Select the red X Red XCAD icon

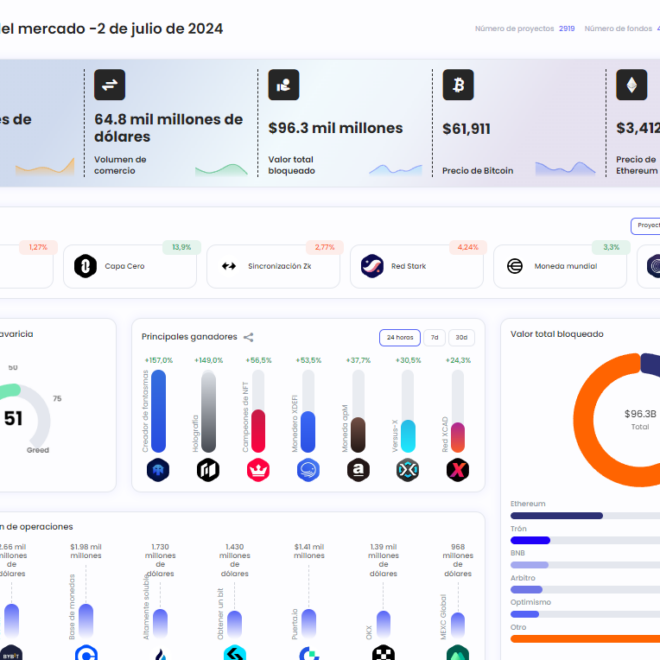click(457, 469)
